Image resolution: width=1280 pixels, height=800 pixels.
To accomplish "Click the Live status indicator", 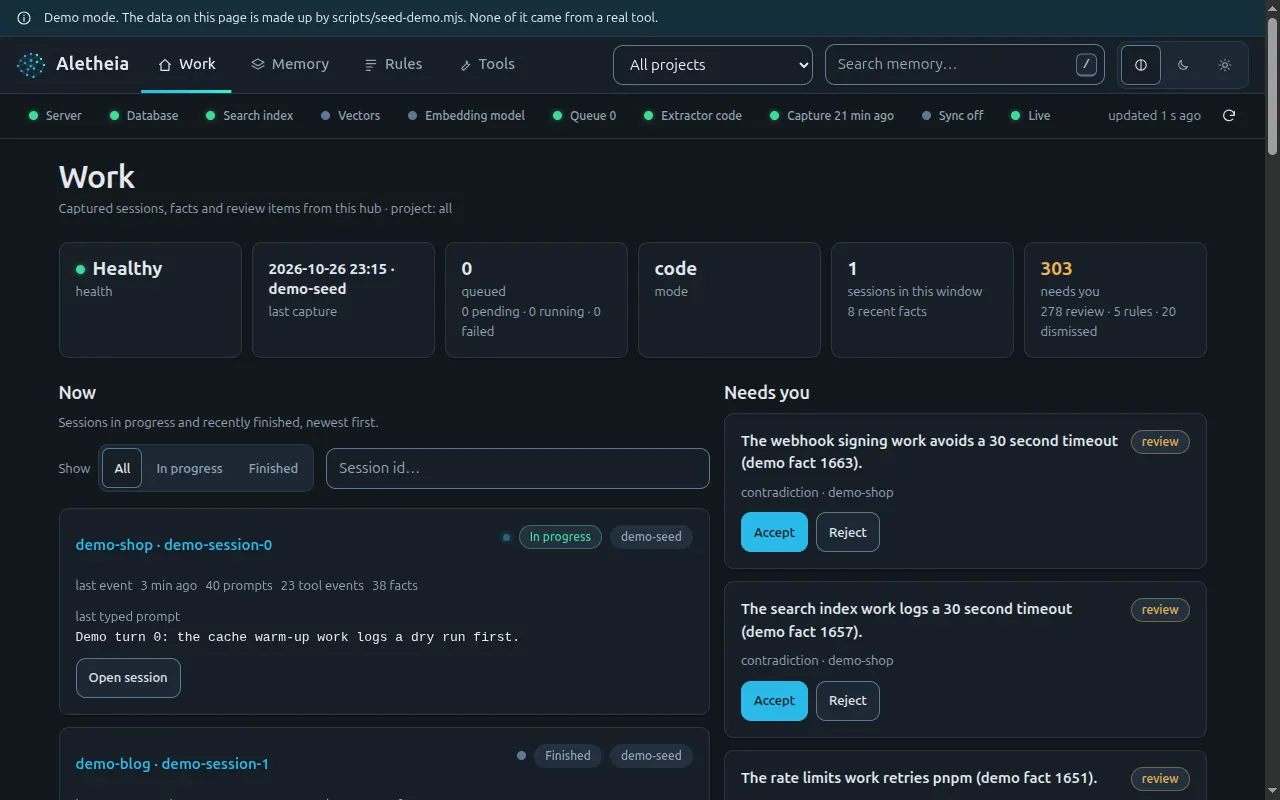I will point(1031,115).
